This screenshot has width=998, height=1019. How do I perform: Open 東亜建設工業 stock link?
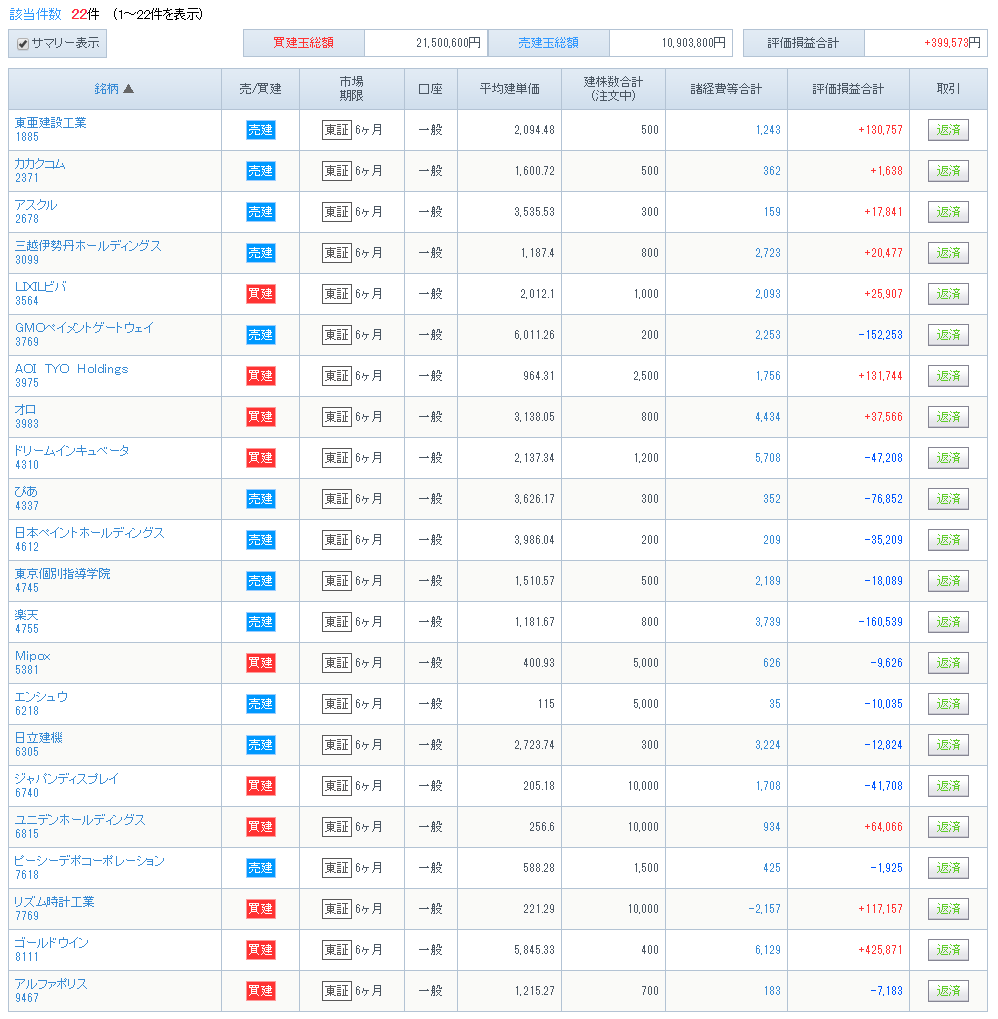[x=50, y=123]
